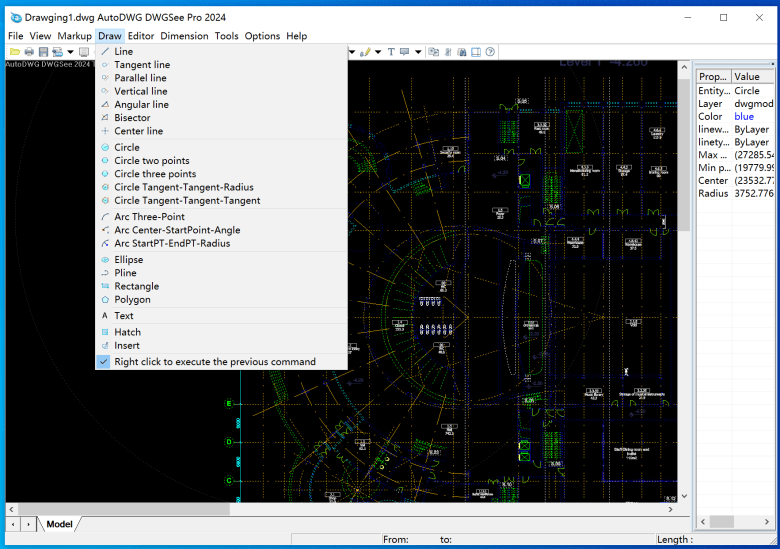Click properties panel scrollbar right arrow
The width and height of the screenshot is (780, 549).
(x=767, y=522)
